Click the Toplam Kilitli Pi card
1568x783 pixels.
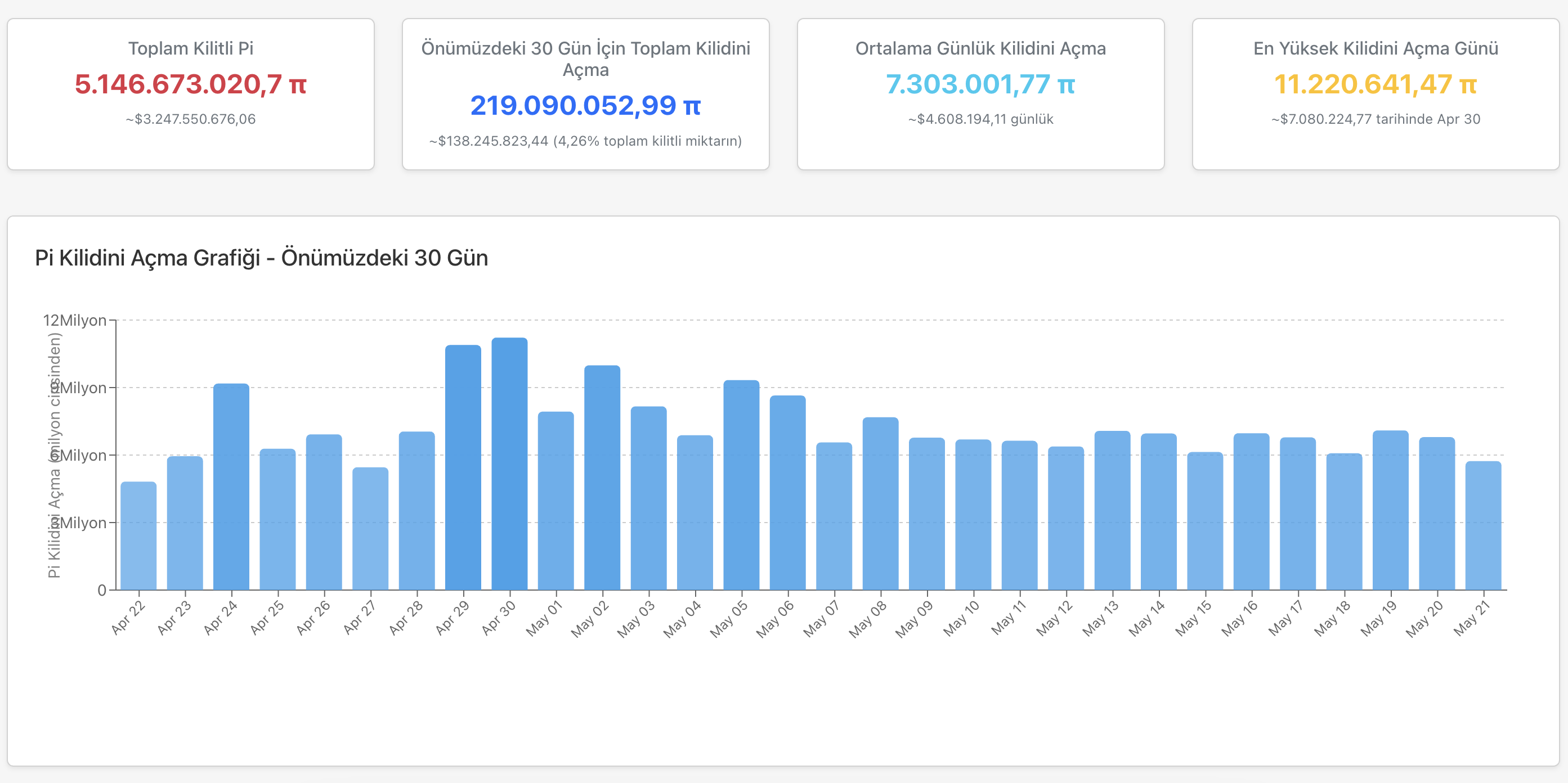click(x=191, y=94)
